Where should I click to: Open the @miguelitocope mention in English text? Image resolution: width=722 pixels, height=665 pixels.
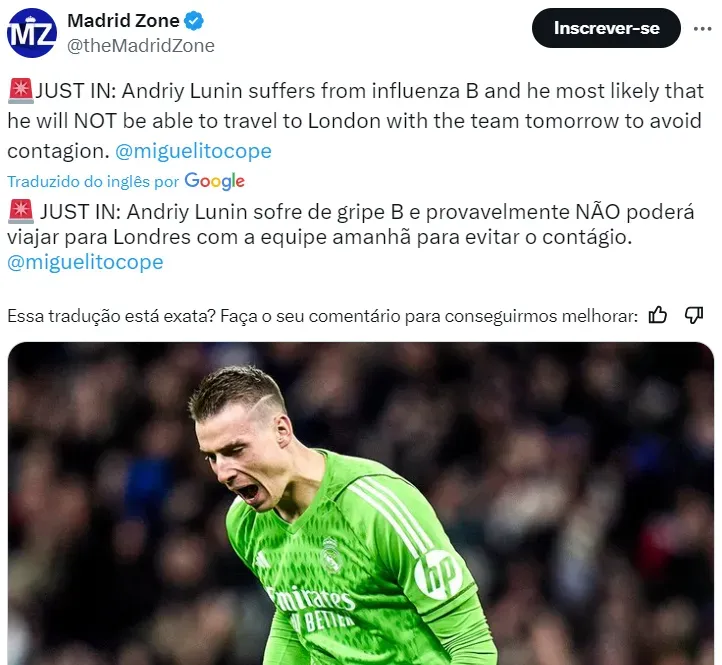tap(193, 151)
